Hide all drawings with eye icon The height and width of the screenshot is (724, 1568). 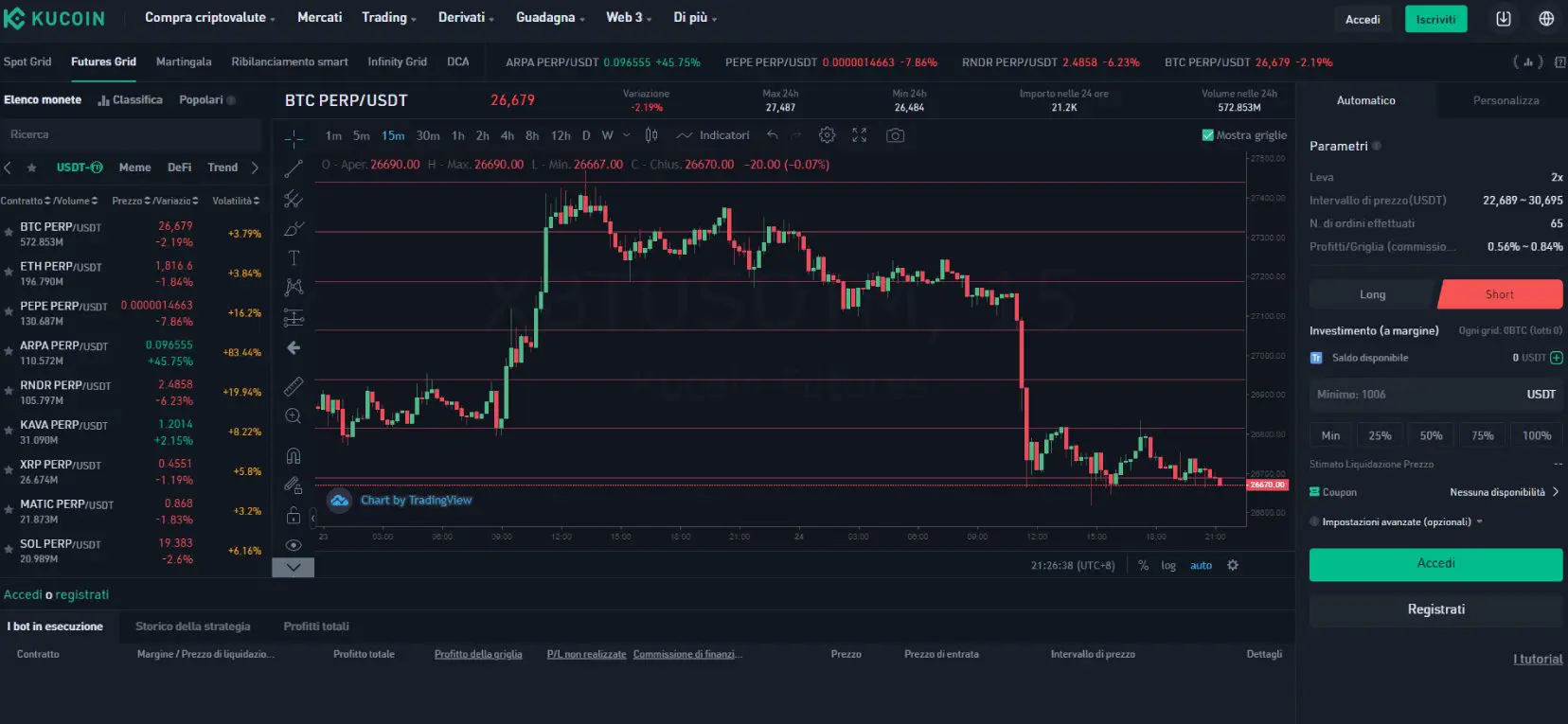tap(294, 545)
